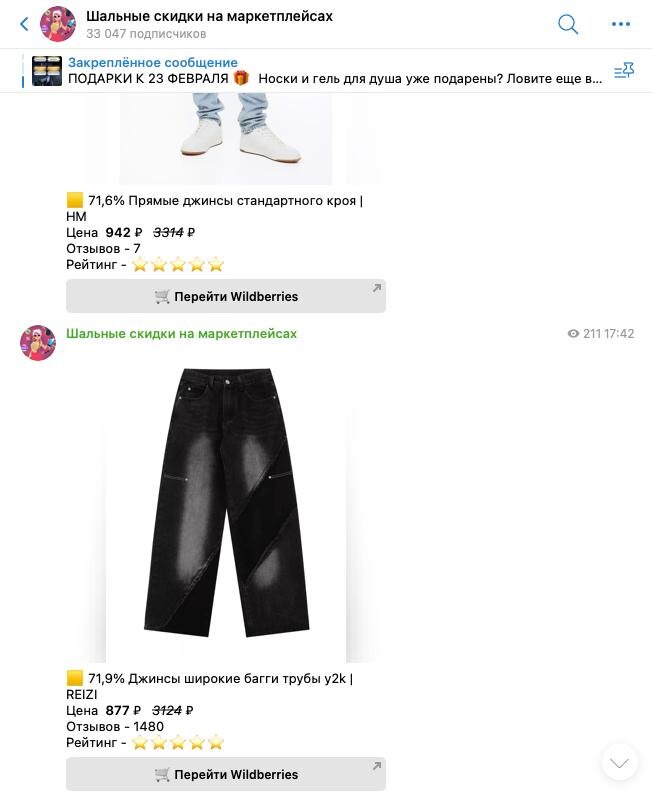This screenshot has width=652, height=798.
Task: Open Wildberries link for the REIZI baggy jeans
Action: 226,774
